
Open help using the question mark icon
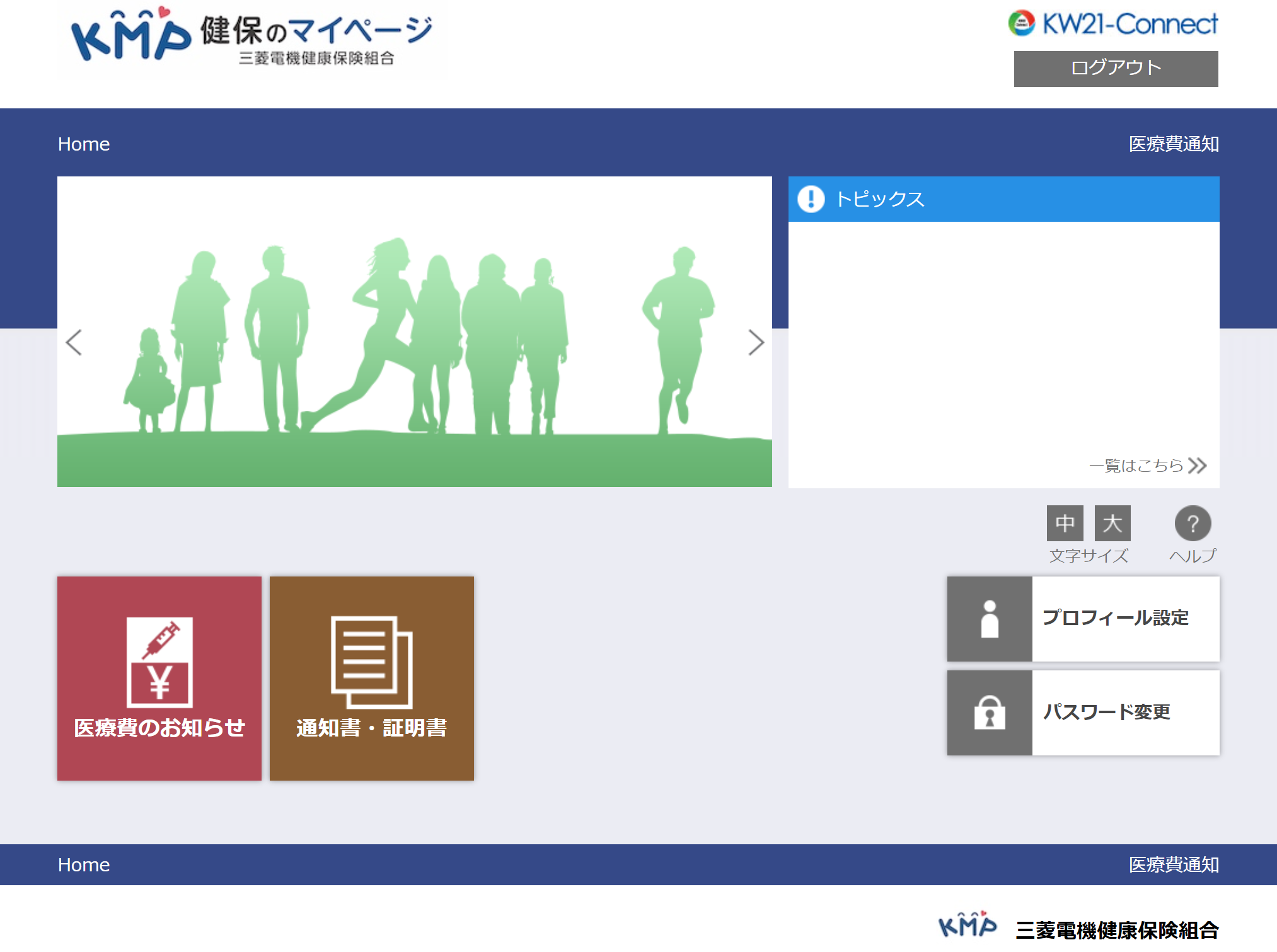click(x=1192, y=523)
